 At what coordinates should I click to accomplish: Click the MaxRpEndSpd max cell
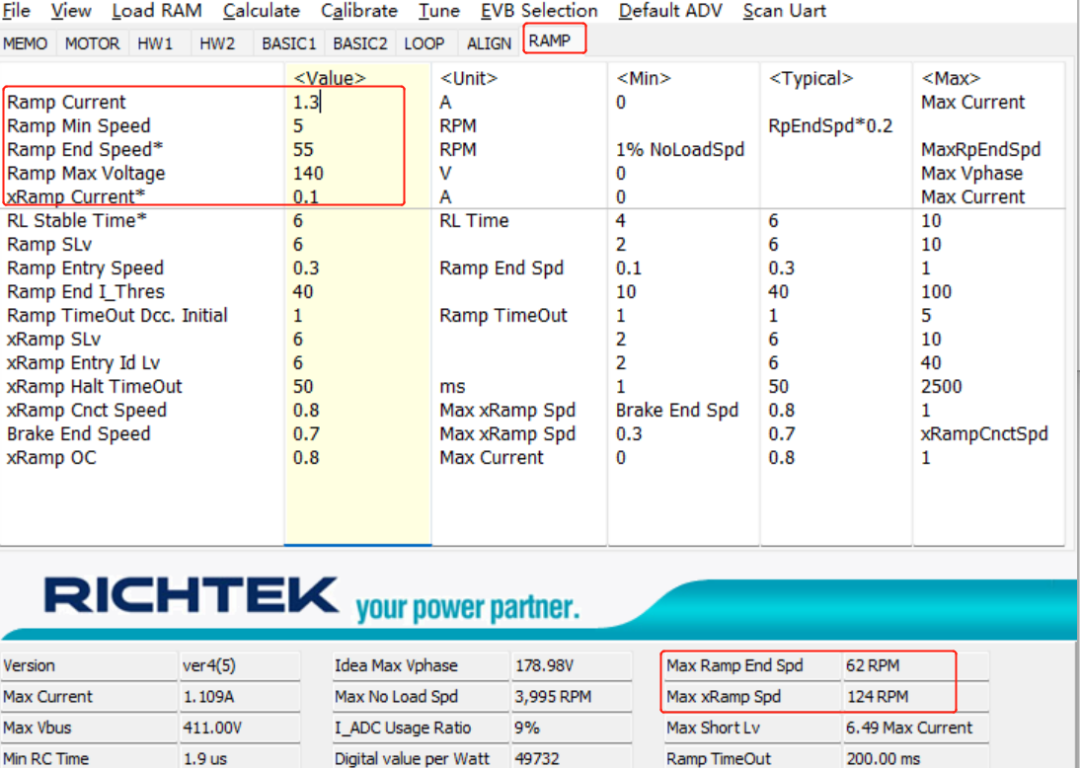[x=981, y=149]
